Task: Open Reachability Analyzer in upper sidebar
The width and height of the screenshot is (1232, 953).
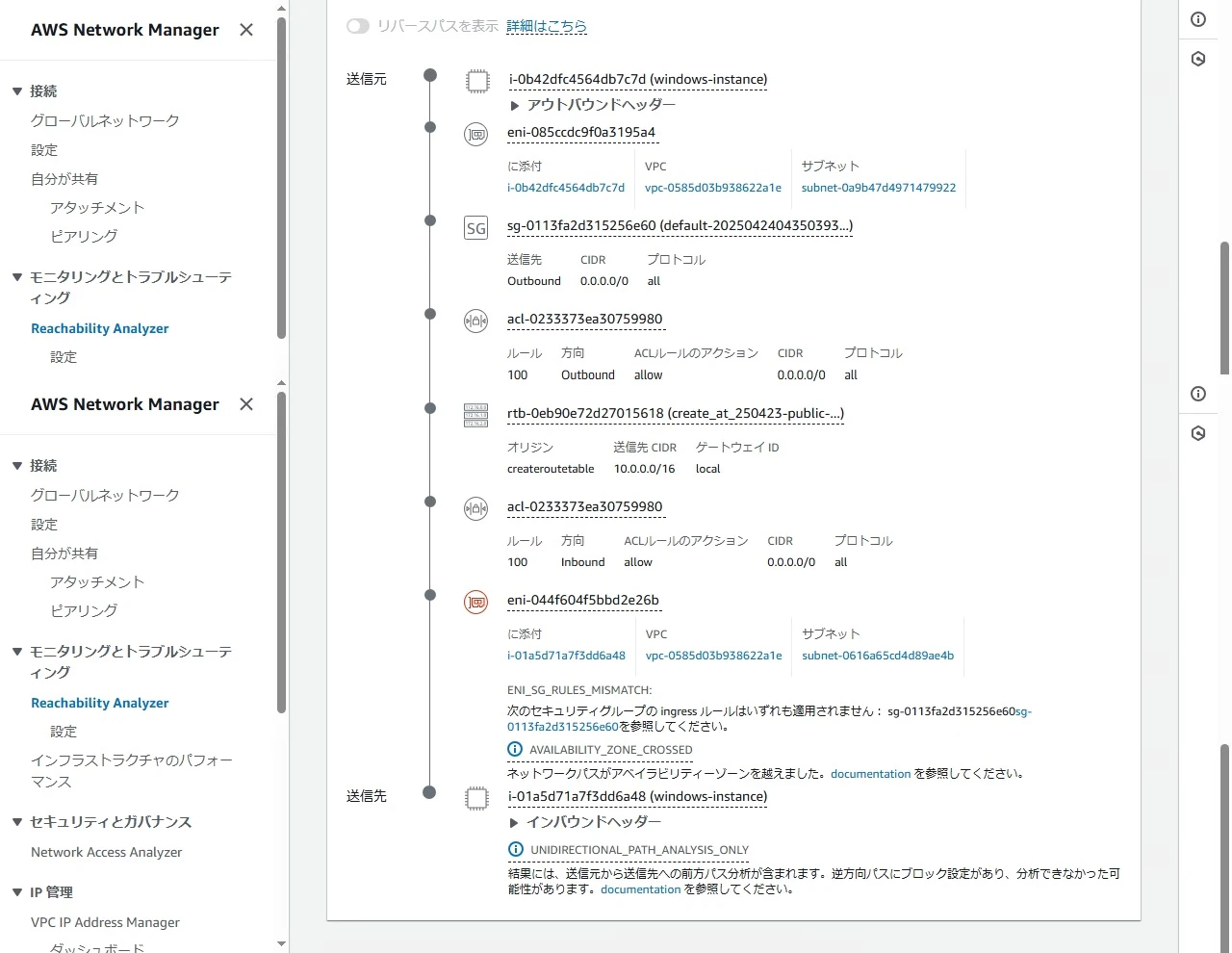Action: pos(100,328)
